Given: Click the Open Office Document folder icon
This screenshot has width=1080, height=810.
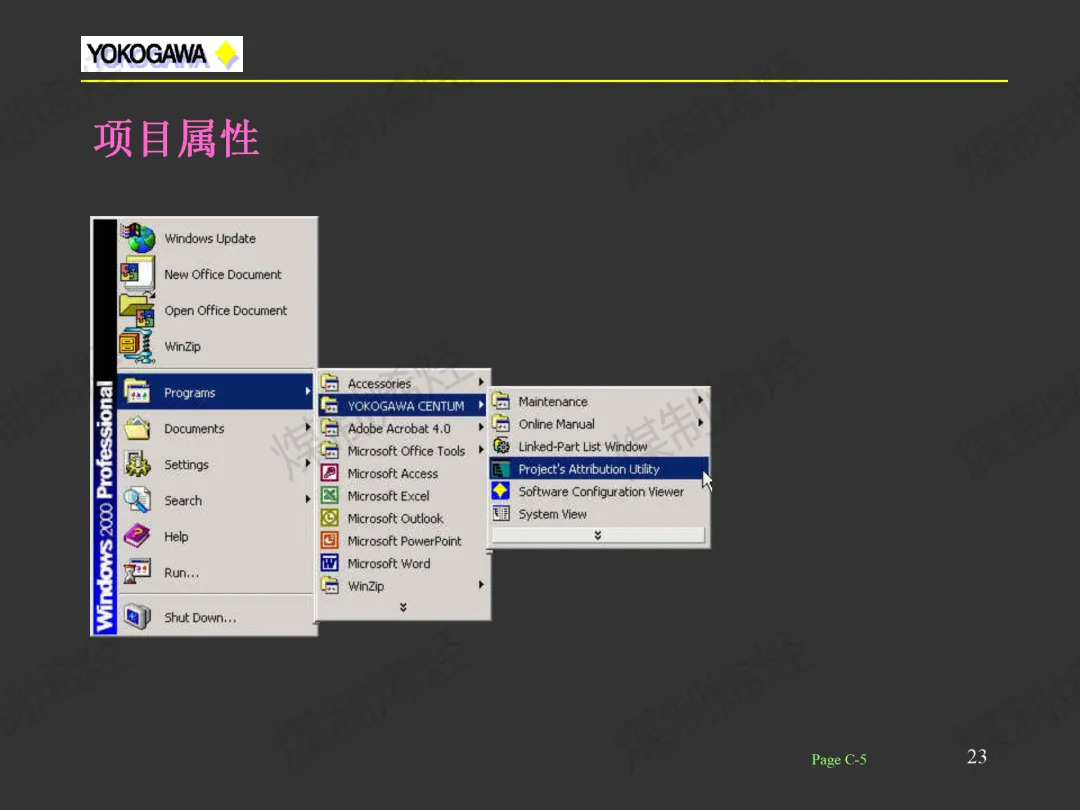Looking at the screenshot, I should 137,310.
